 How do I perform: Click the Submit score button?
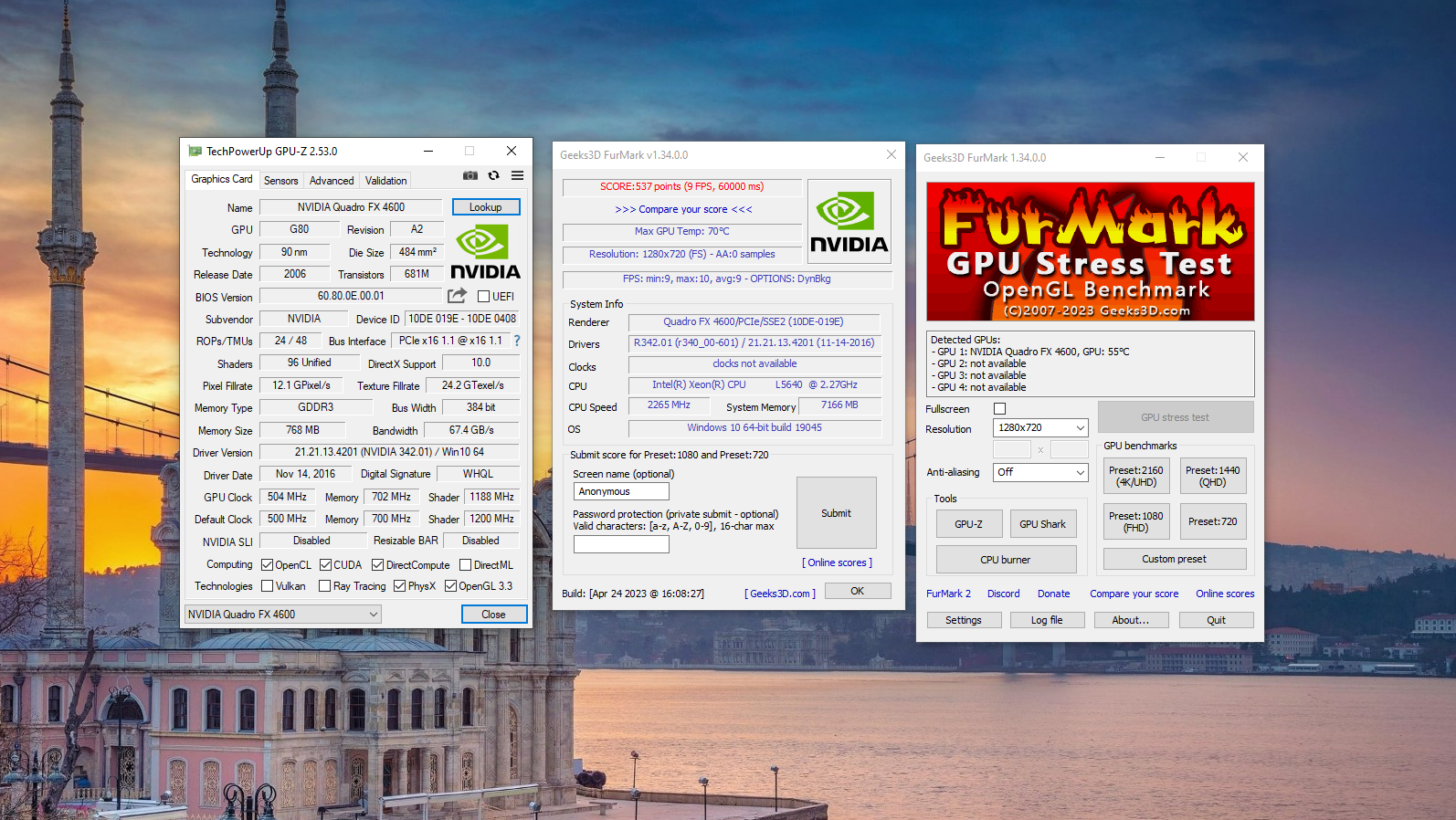point(837,513)
